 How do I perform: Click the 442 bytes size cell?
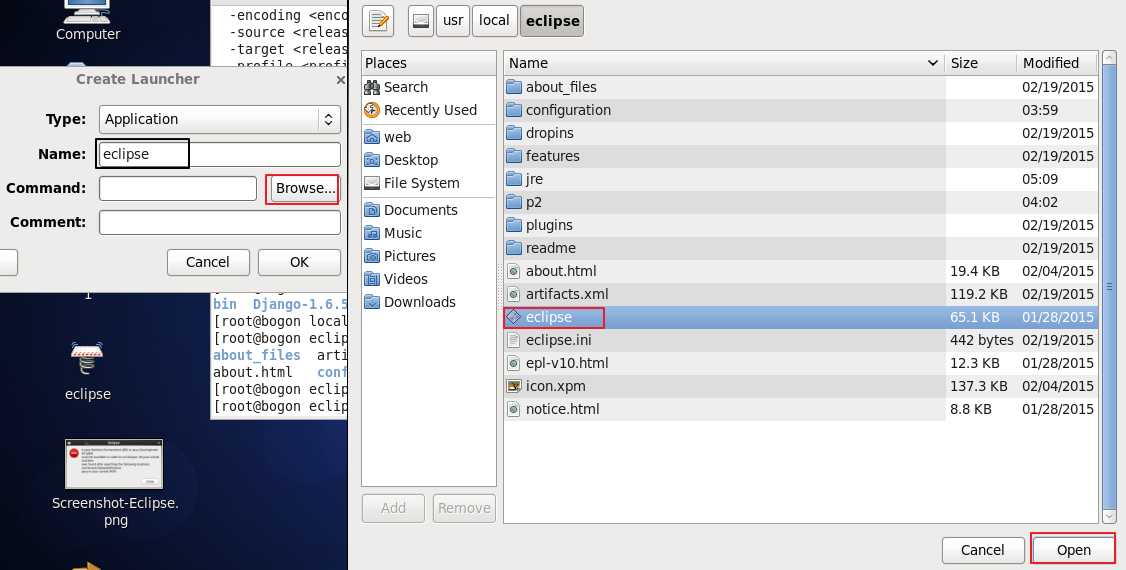982,340
